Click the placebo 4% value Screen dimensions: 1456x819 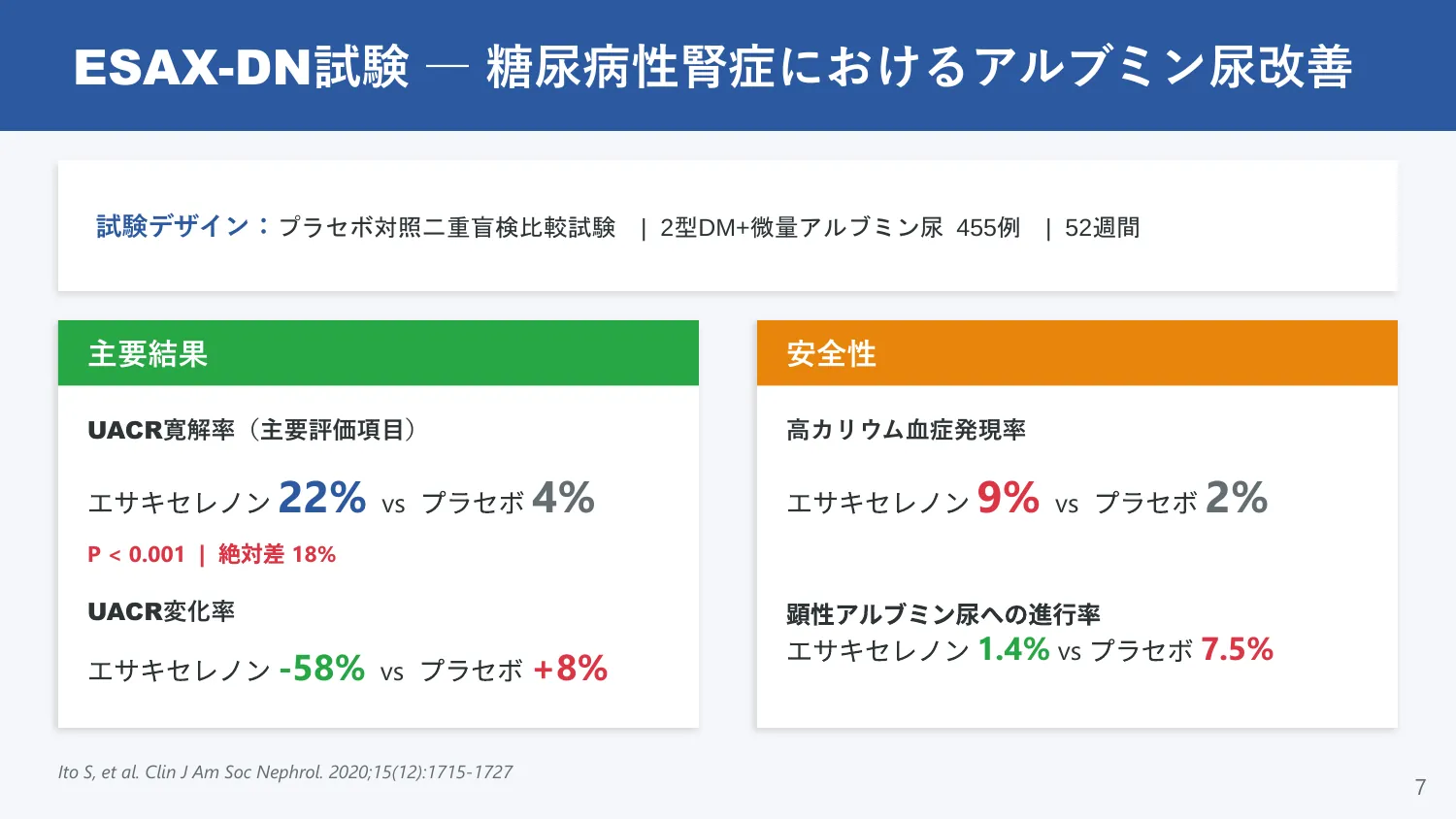pos(563,498)
